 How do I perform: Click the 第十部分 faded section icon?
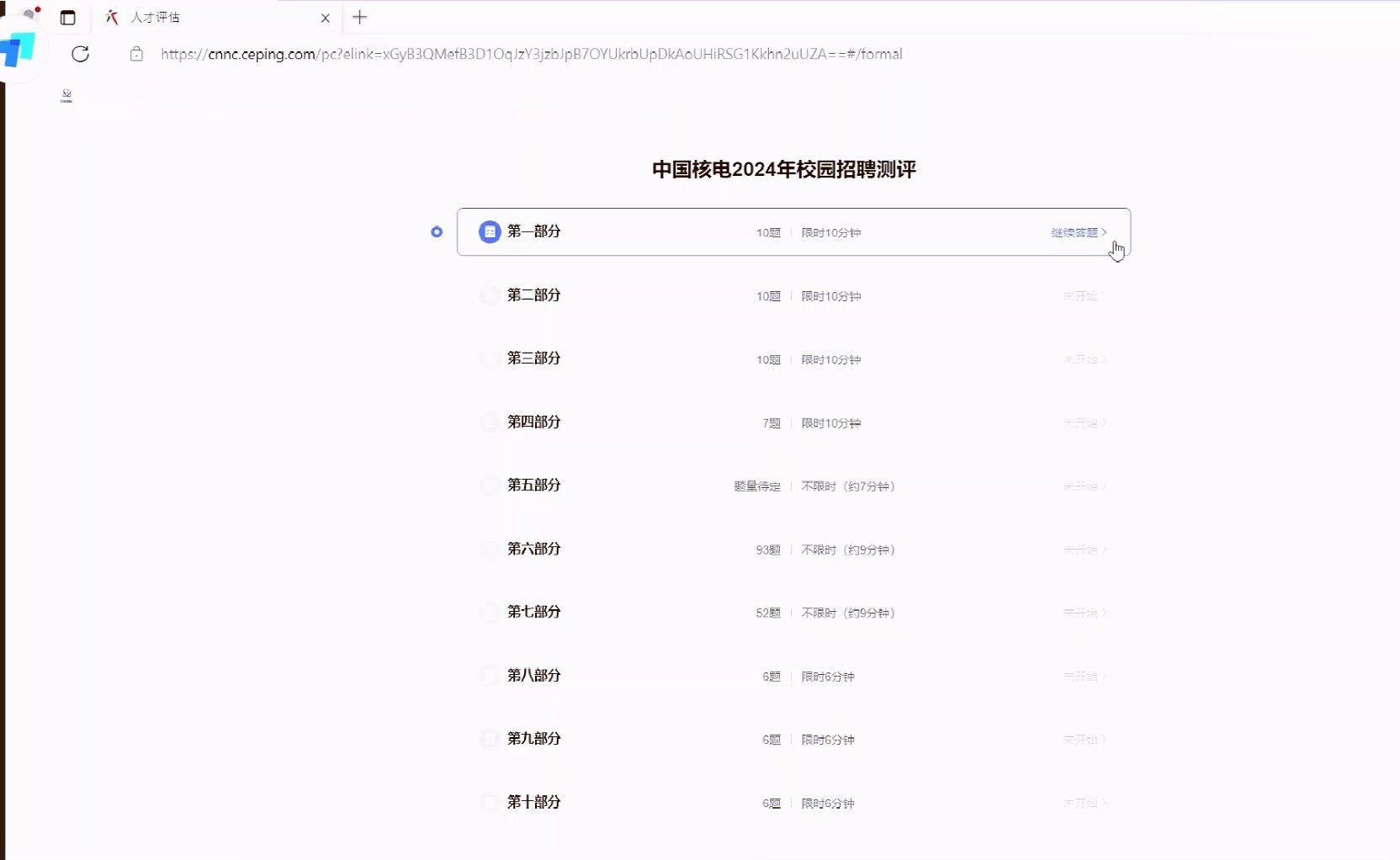point(490,803)
